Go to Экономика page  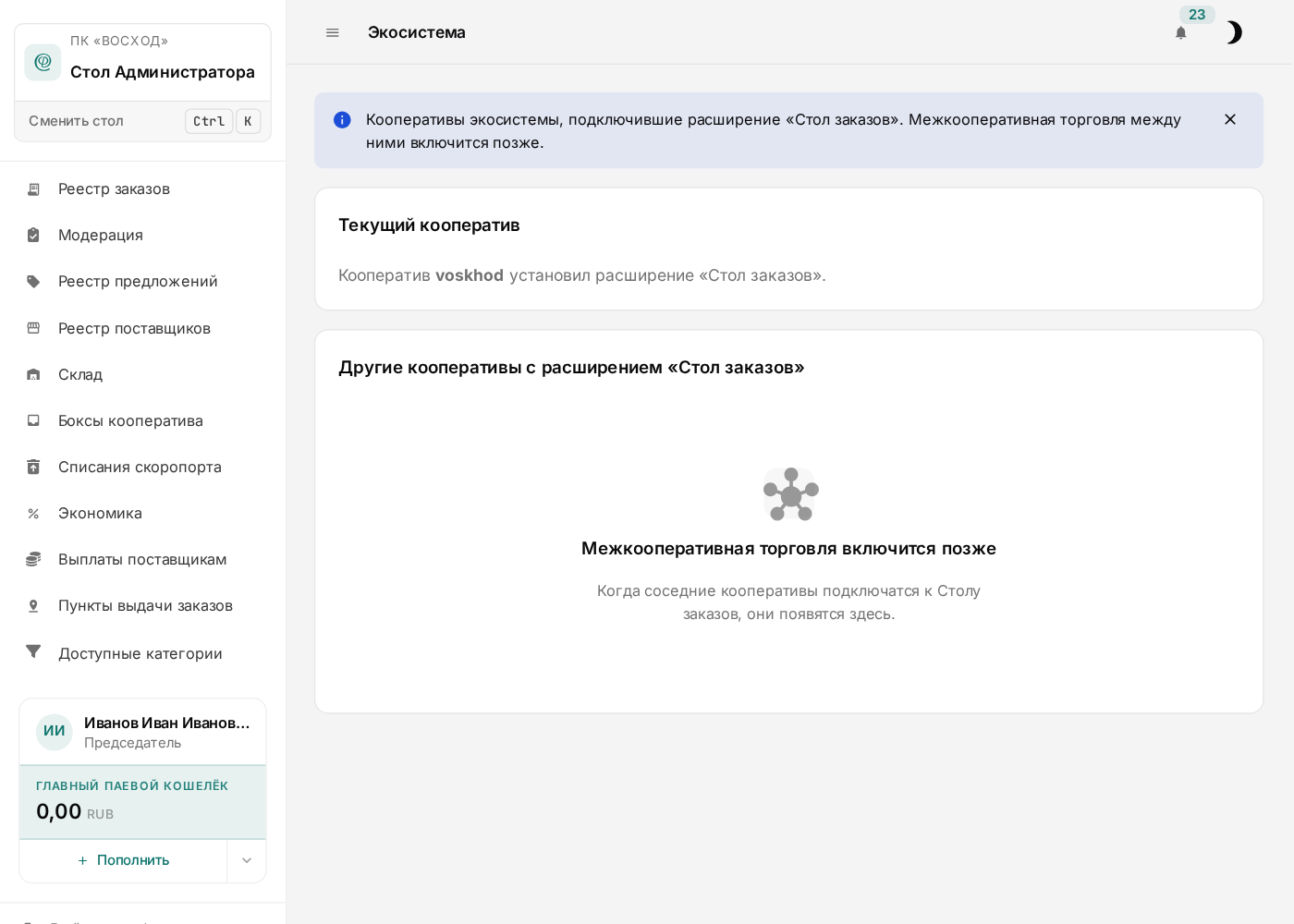(142, 513)
